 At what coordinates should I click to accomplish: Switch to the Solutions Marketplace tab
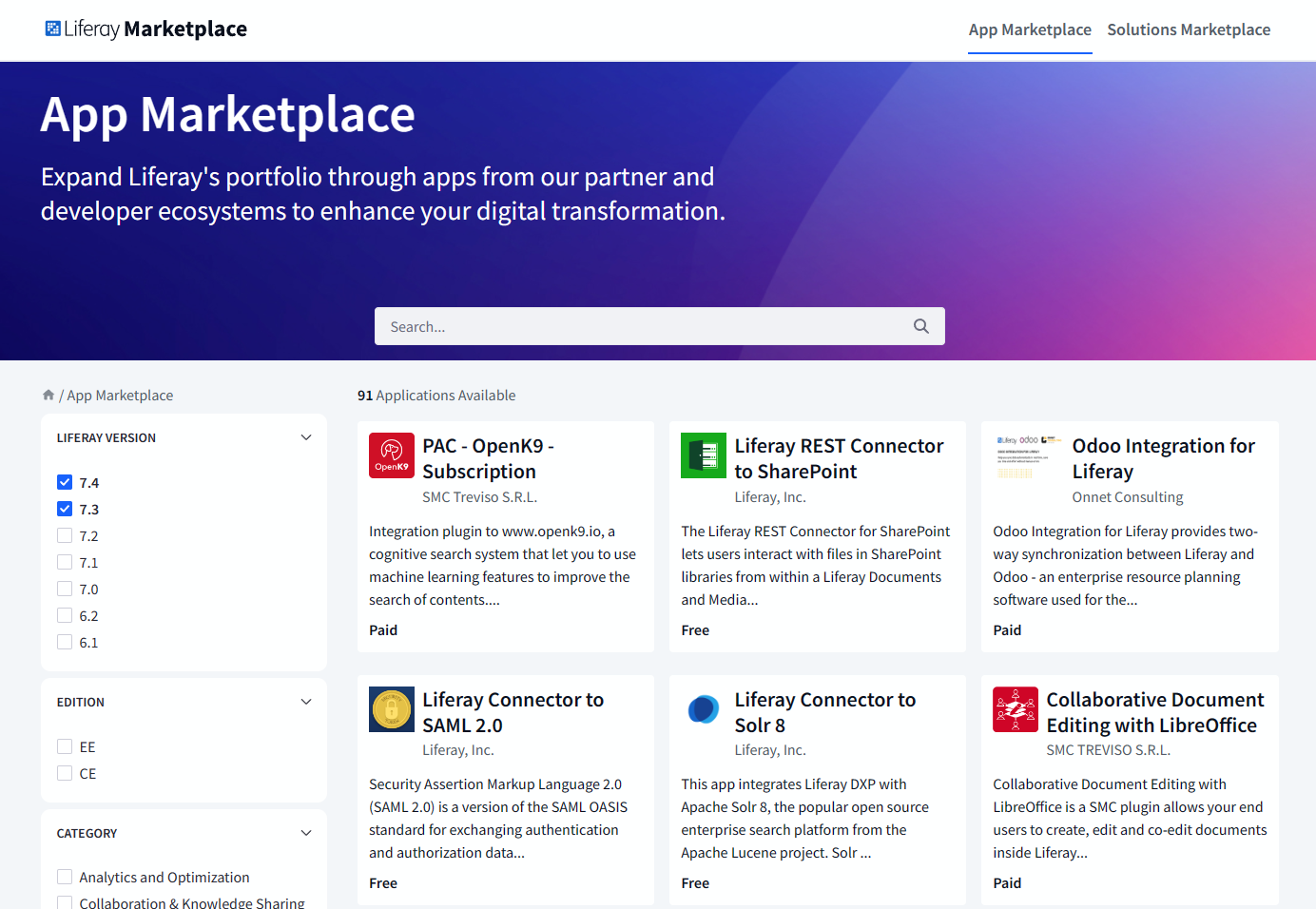1189,29
